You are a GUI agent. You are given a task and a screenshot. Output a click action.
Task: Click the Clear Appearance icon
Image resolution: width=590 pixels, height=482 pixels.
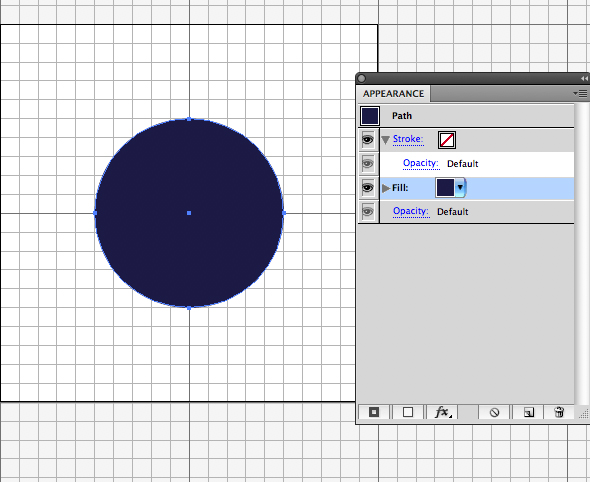(494, 412)
